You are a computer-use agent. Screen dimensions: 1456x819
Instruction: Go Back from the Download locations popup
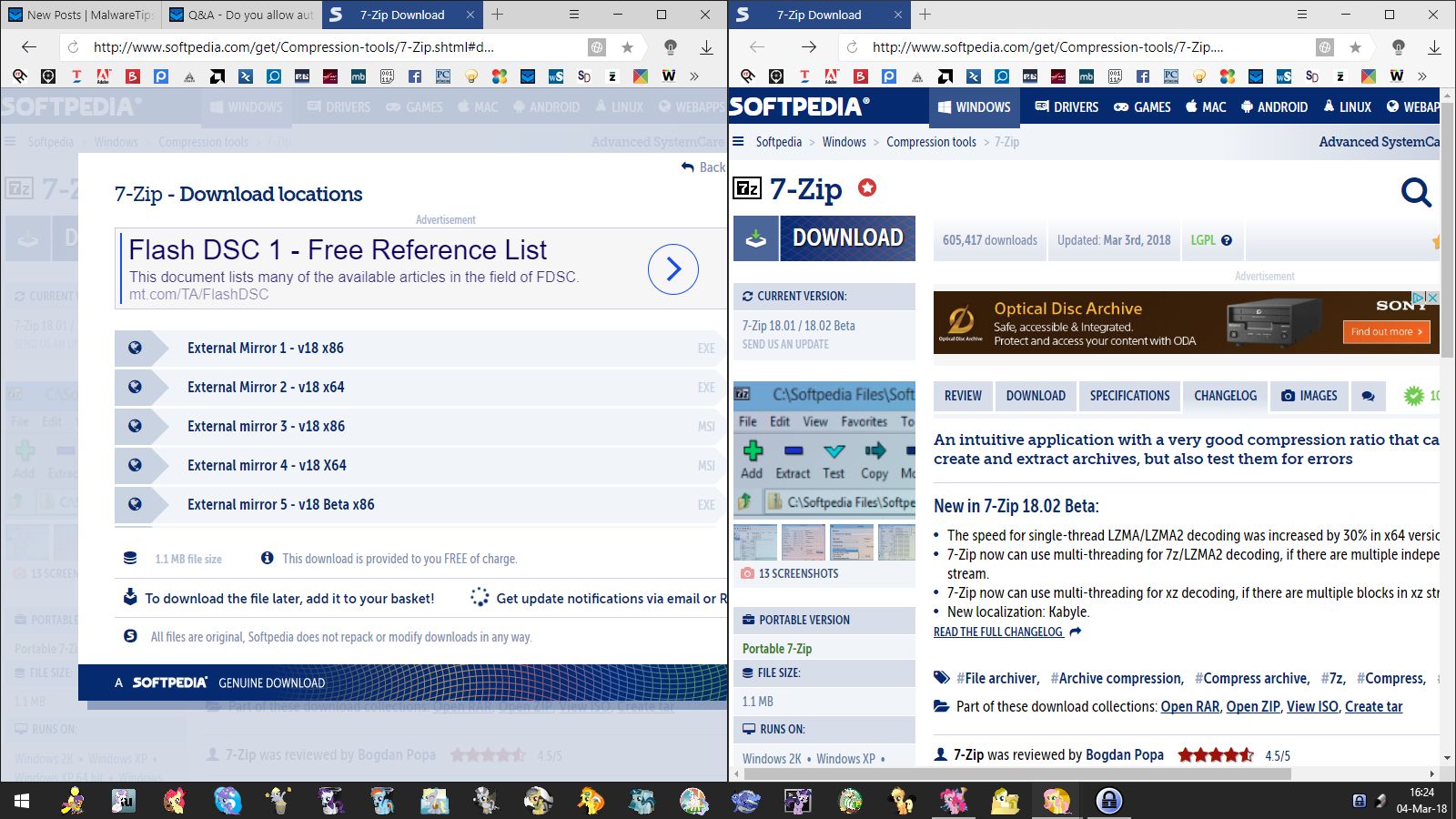click(x=703, y=167)
